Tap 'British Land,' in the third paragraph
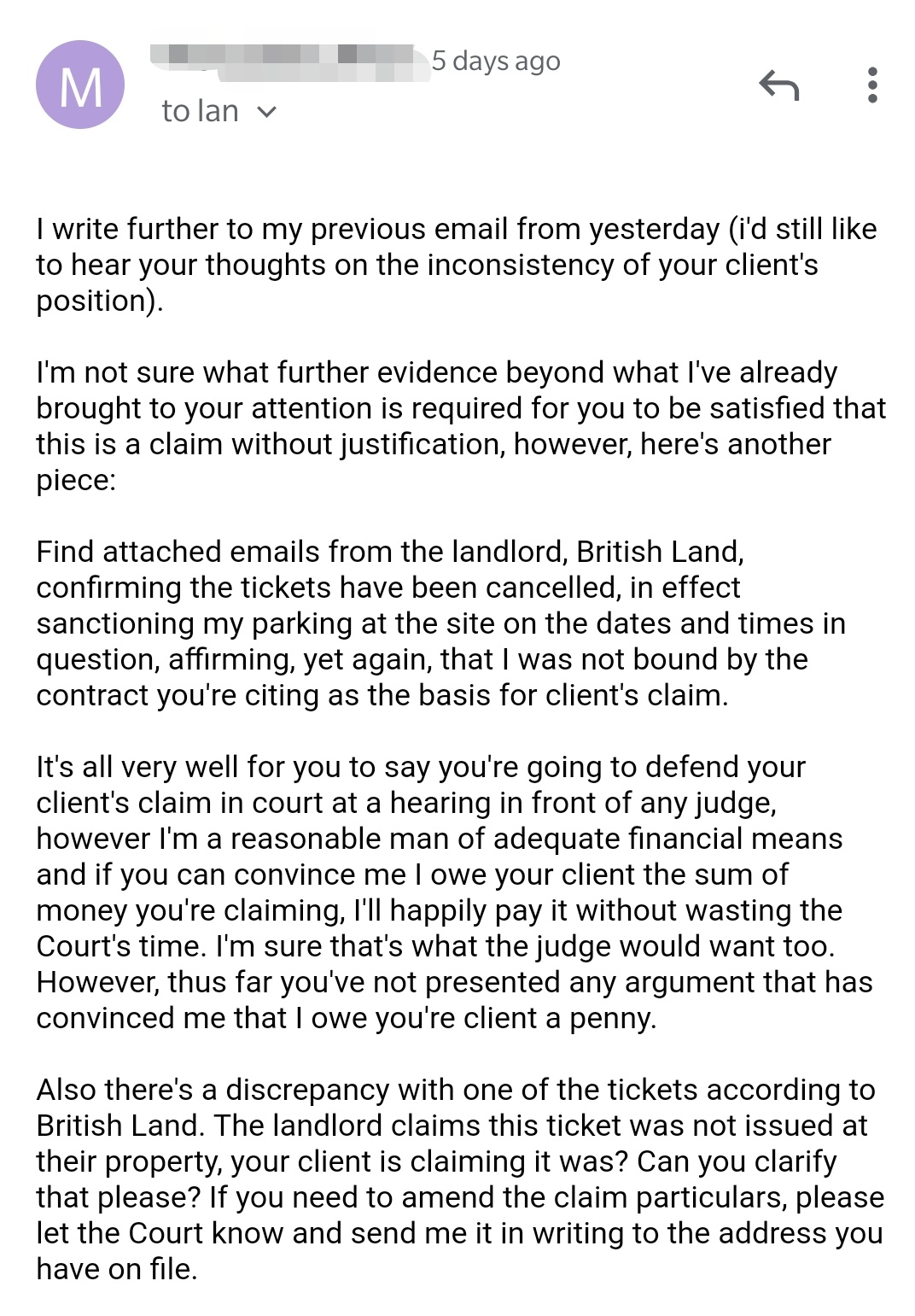The image size is (915, 1316). [x=660, y=552]
